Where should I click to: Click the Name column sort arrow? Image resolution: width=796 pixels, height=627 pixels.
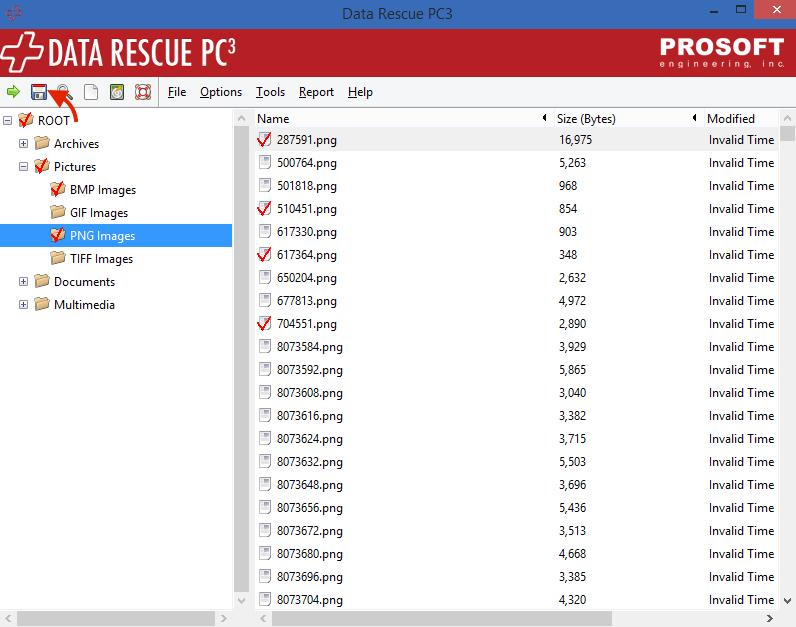tap(544, 118)
